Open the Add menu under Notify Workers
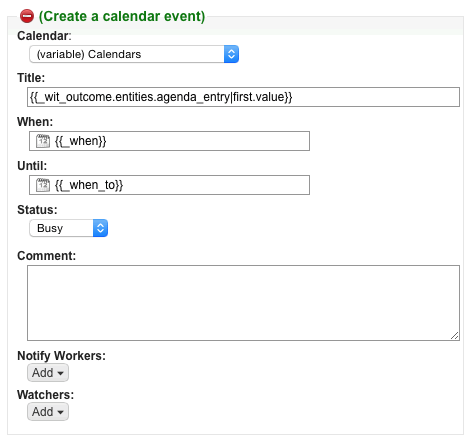 click(x=48, y=373)
